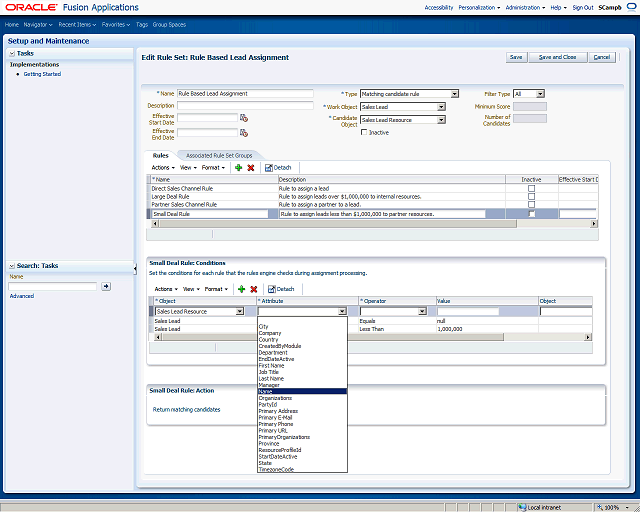Viewport: 640px width, 512px height.
Task: Open Effective Start Date calendar picker
Action: (244, 118)
